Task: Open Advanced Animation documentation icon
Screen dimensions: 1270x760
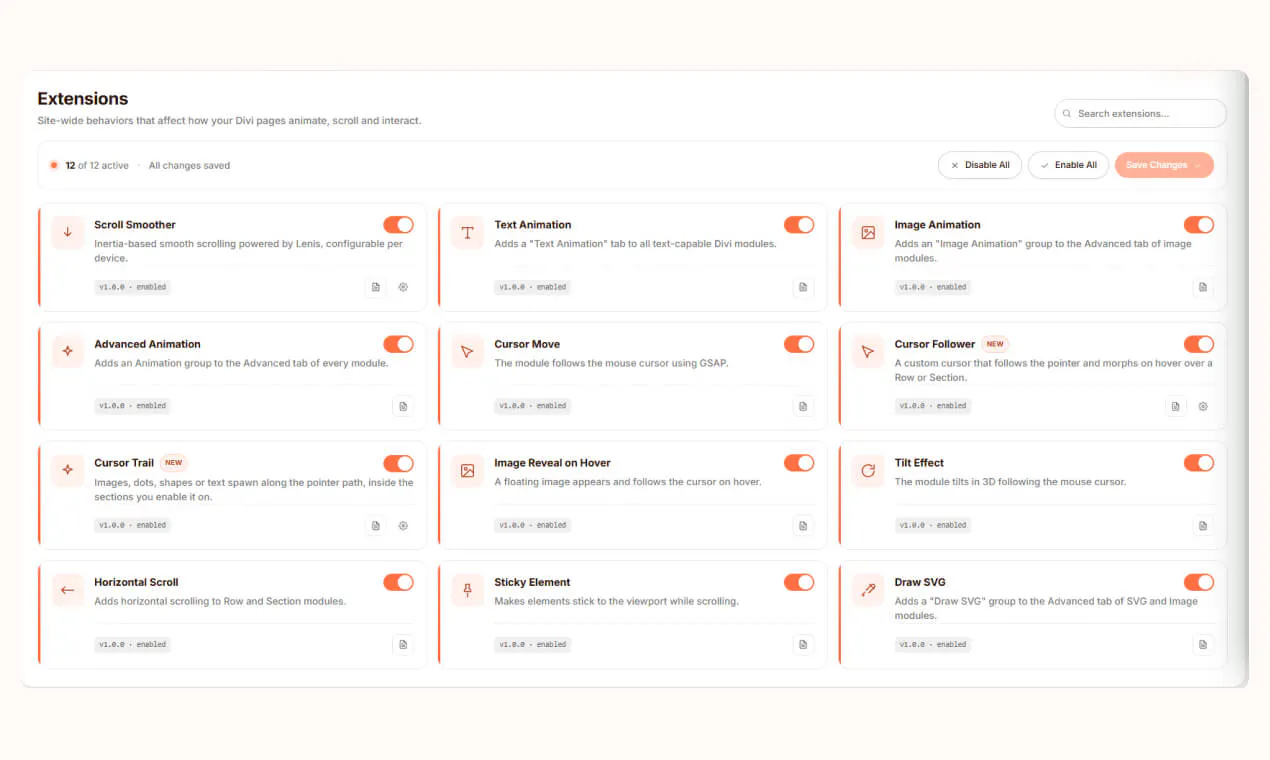Action: (x=403, y=406)
